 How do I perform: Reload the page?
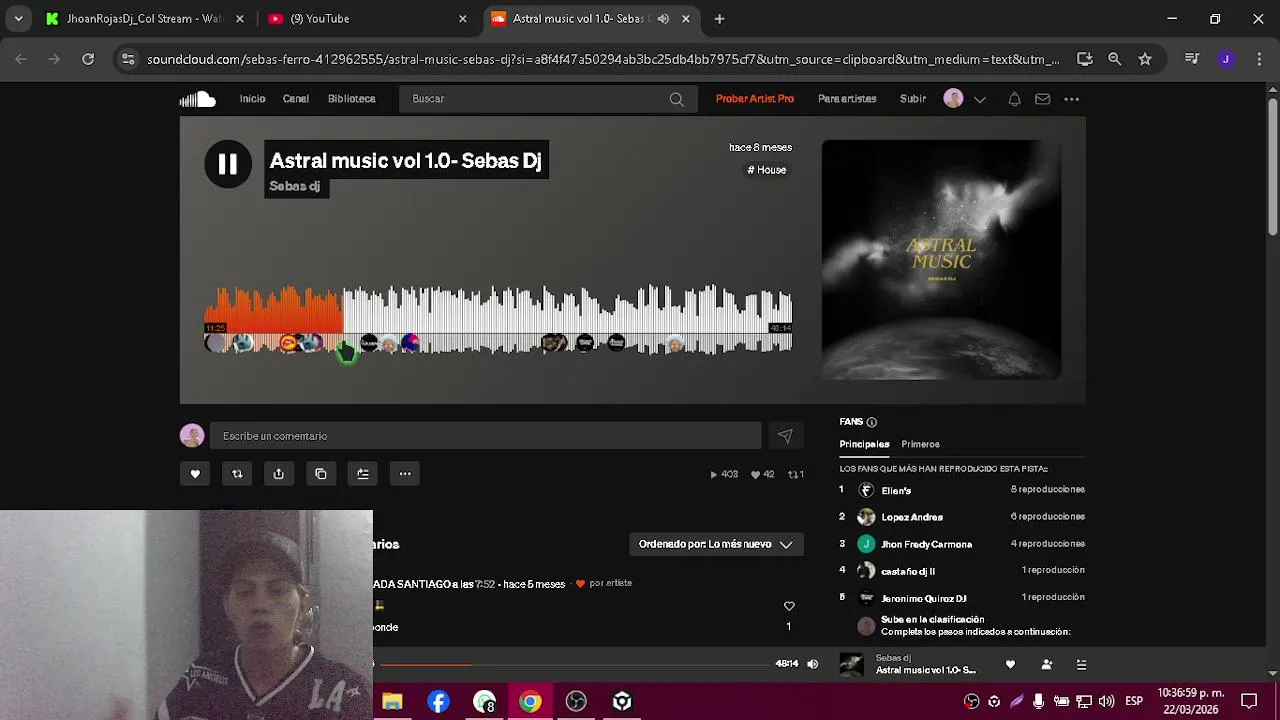[88, 59]
